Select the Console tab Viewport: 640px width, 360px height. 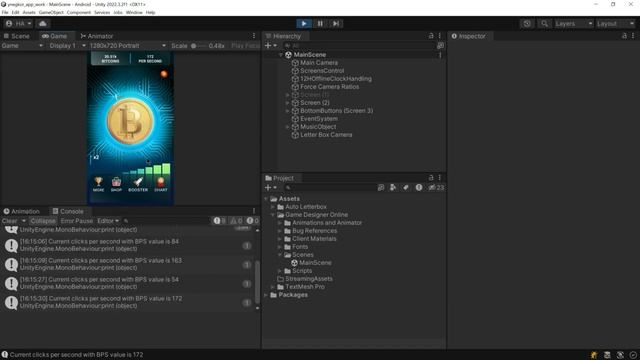68,211
